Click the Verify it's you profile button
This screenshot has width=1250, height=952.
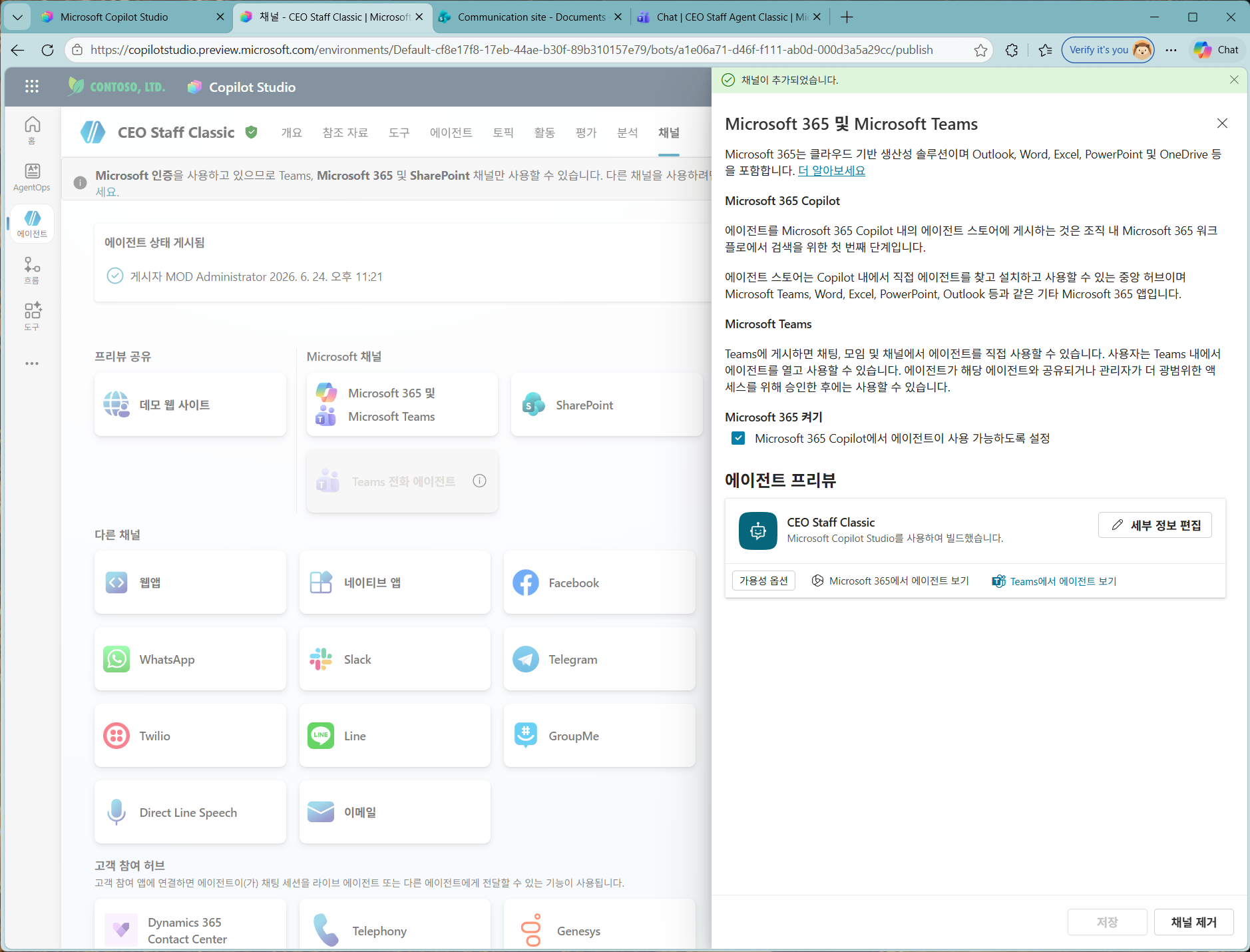(1108, 50)
